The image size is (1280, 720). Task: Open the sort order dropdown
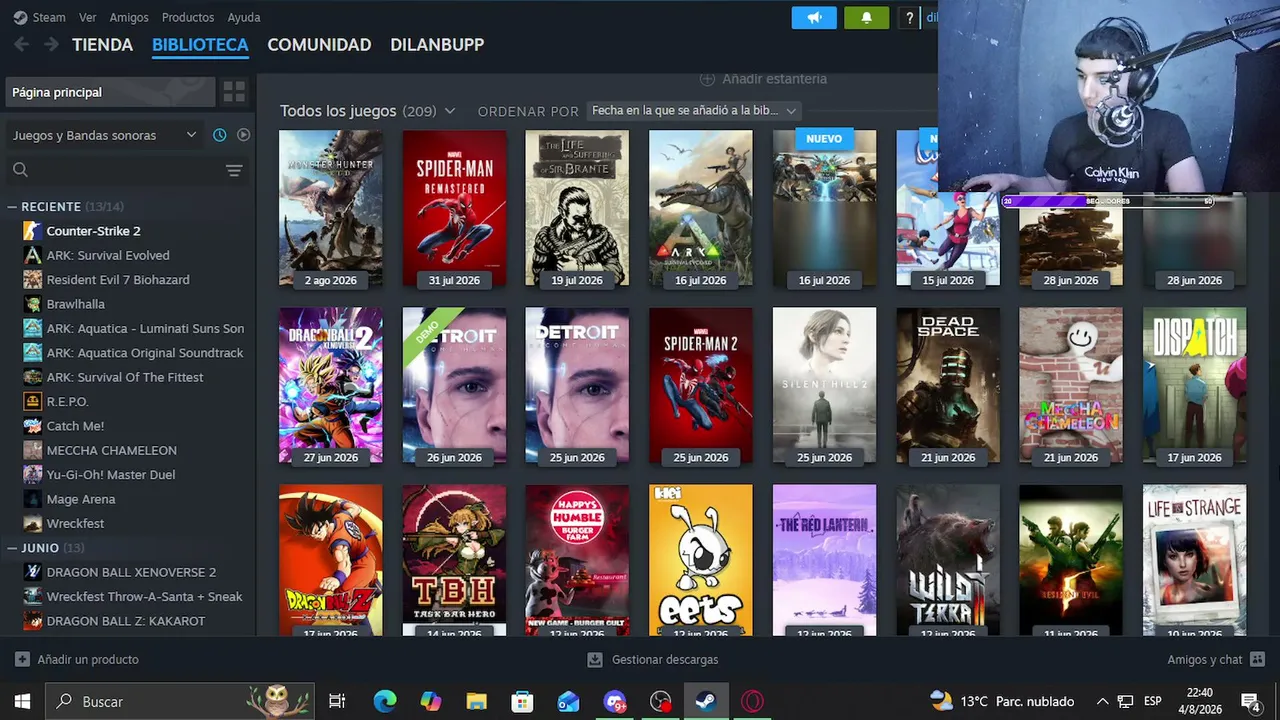(x=694, y=111)
